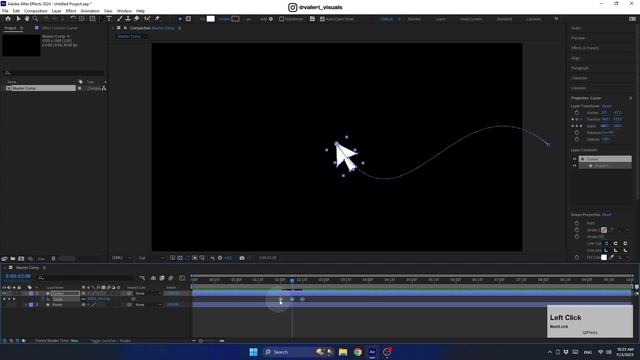Image resolution: width=640 pixels, height=360 pixels.
Task: Click the Stroke color swatch in the toolbar
Action: [x=235, y=19]
